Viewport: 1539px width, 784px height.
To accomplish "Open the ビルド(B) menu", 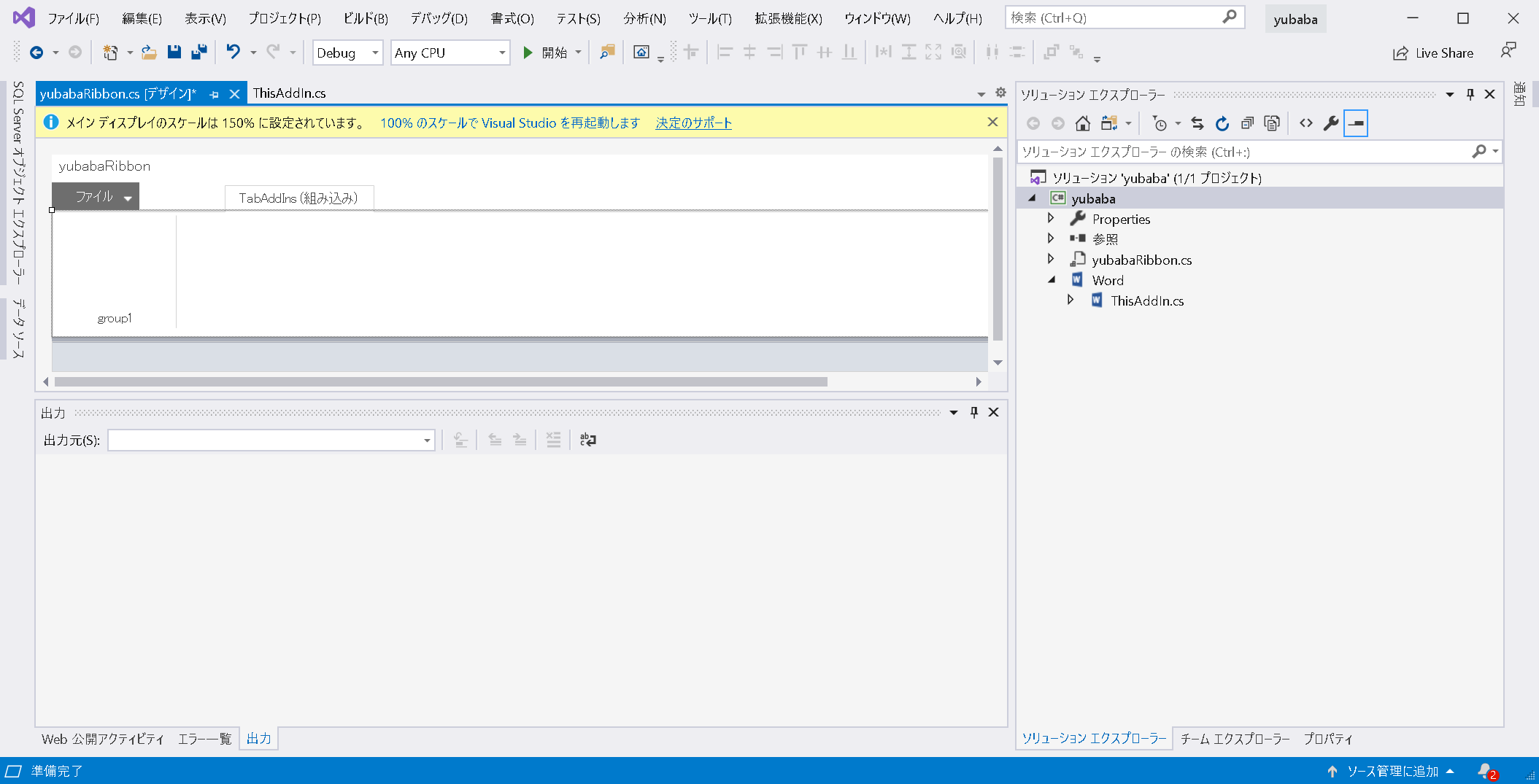I will point(366,18).
